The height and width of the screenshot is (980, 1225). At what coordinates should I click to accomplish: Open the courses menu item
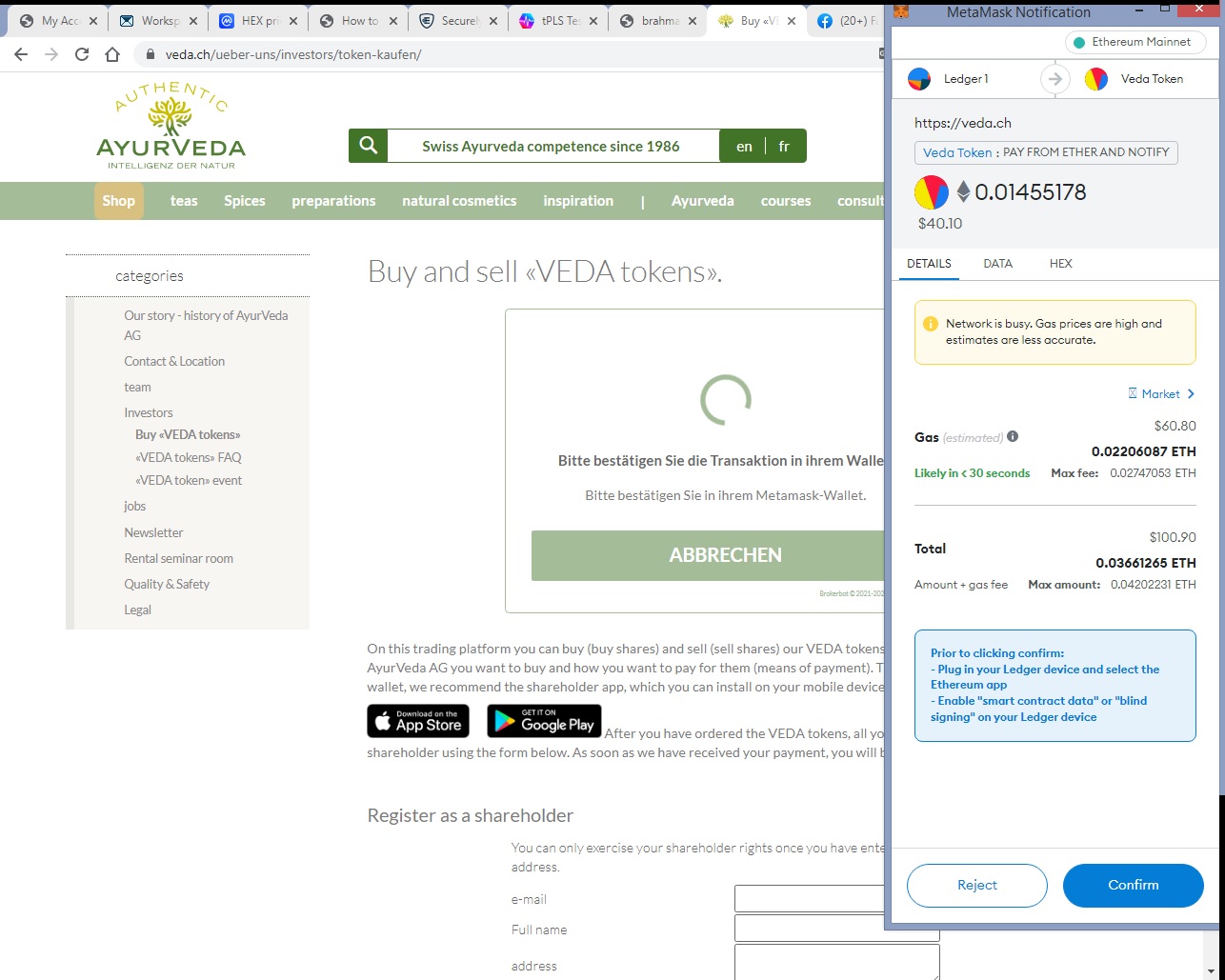(x=786, y=201)
